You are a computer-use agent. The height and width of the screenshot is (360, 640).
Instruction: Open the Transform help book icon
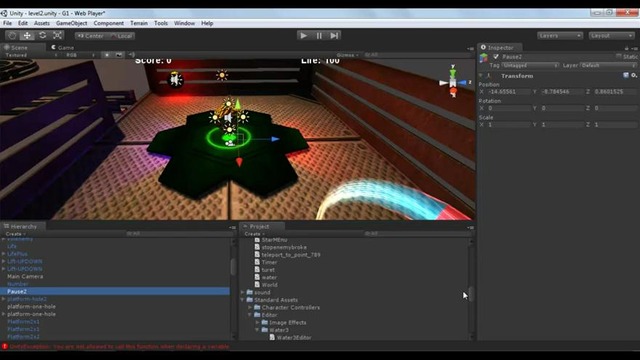coord(626,76)
